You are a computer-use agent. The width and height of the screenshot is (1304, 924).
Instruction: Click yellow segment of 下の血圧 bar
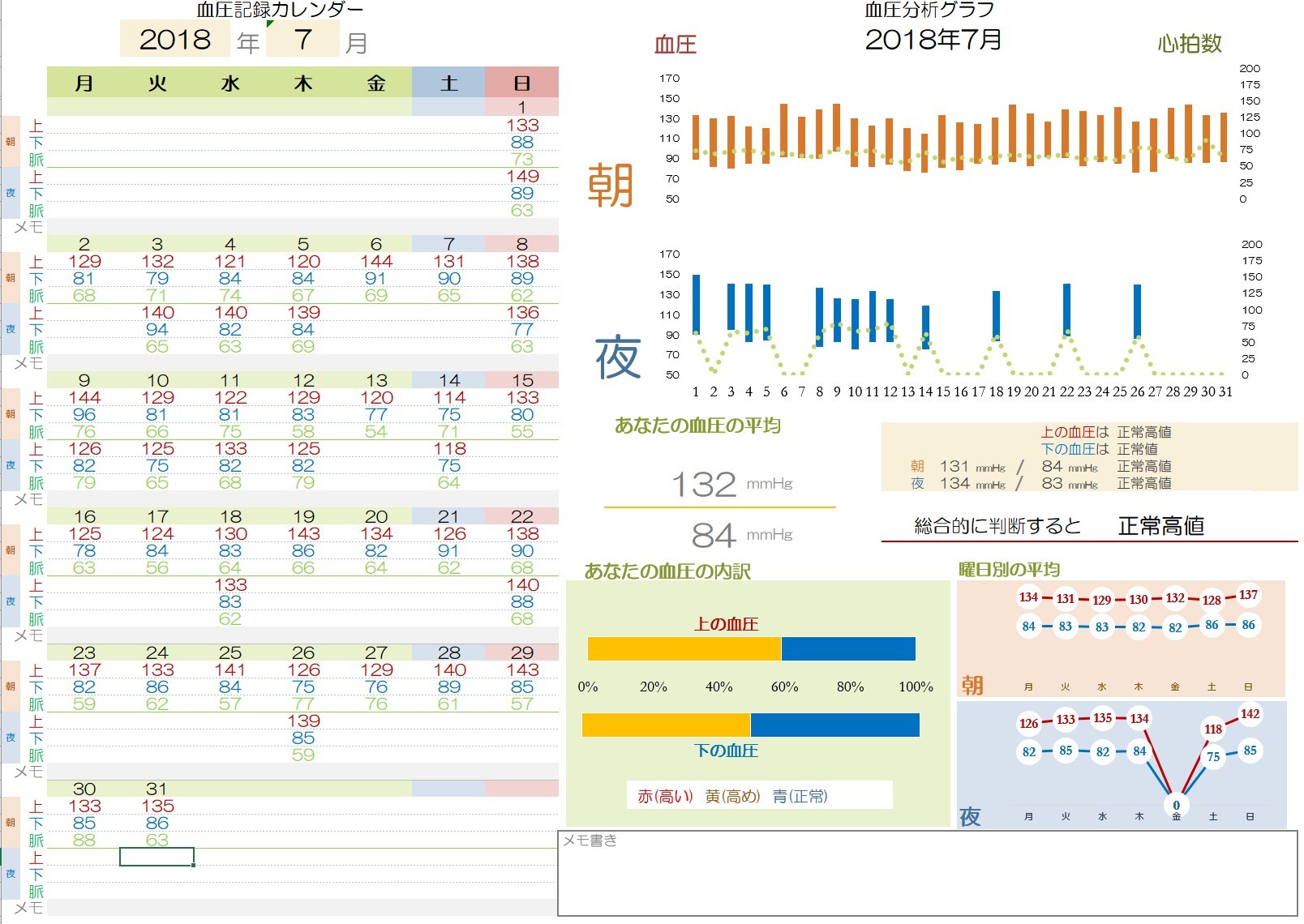tap(666, 725)
